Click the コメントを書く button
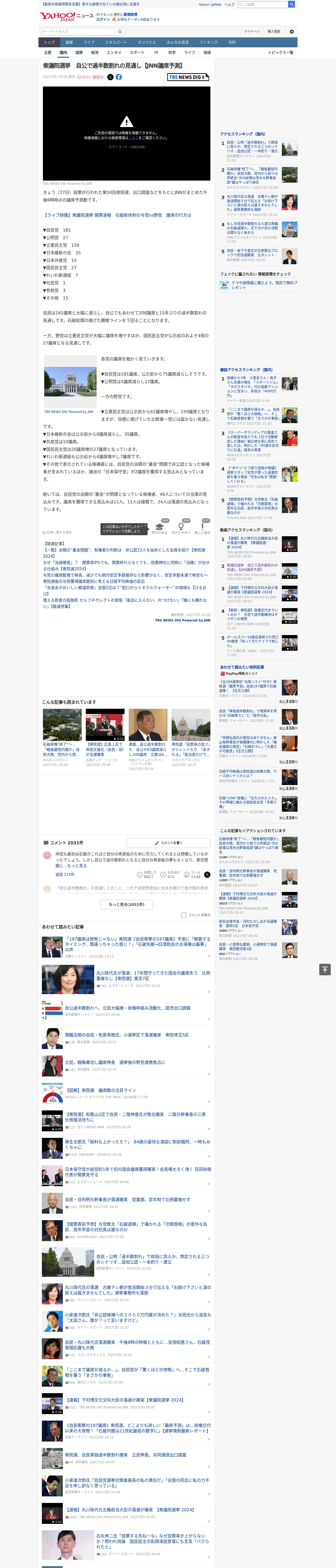 [168, 843]
